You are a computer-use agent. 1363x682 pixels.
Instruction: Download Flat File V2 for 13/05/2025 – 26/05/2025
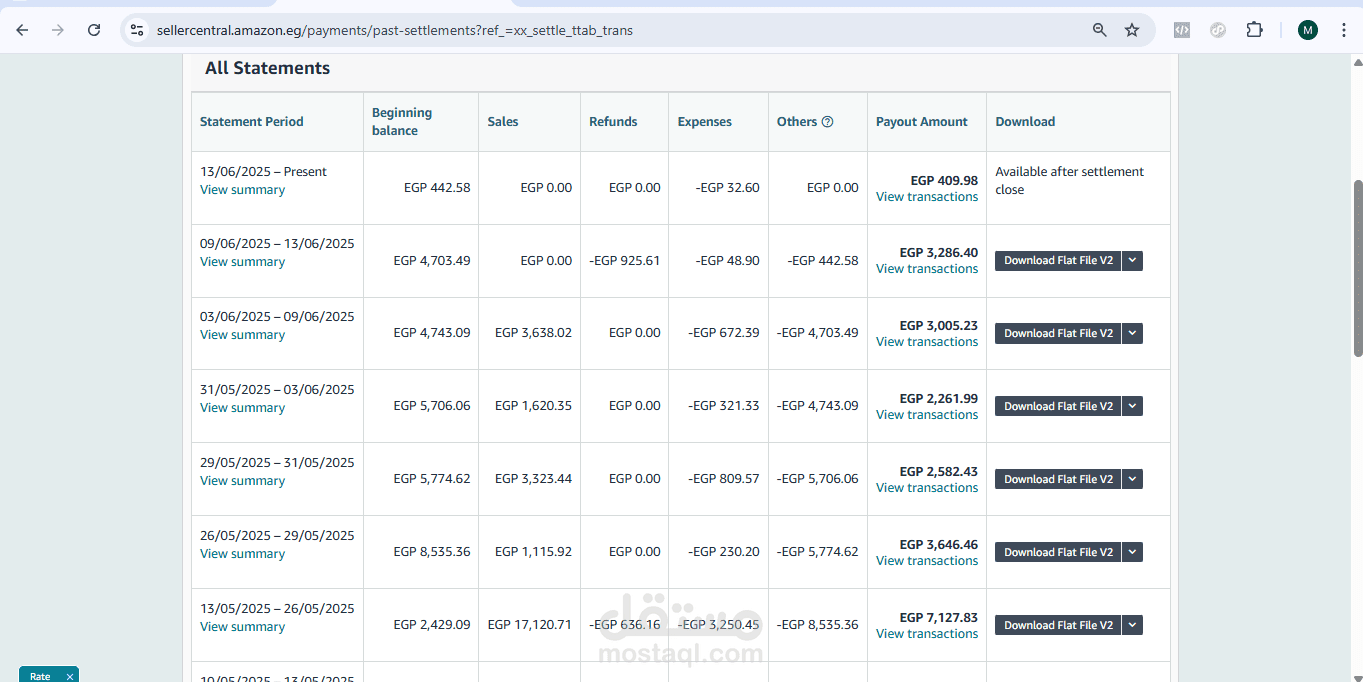pyautogui.click(x=1058, y=625)
